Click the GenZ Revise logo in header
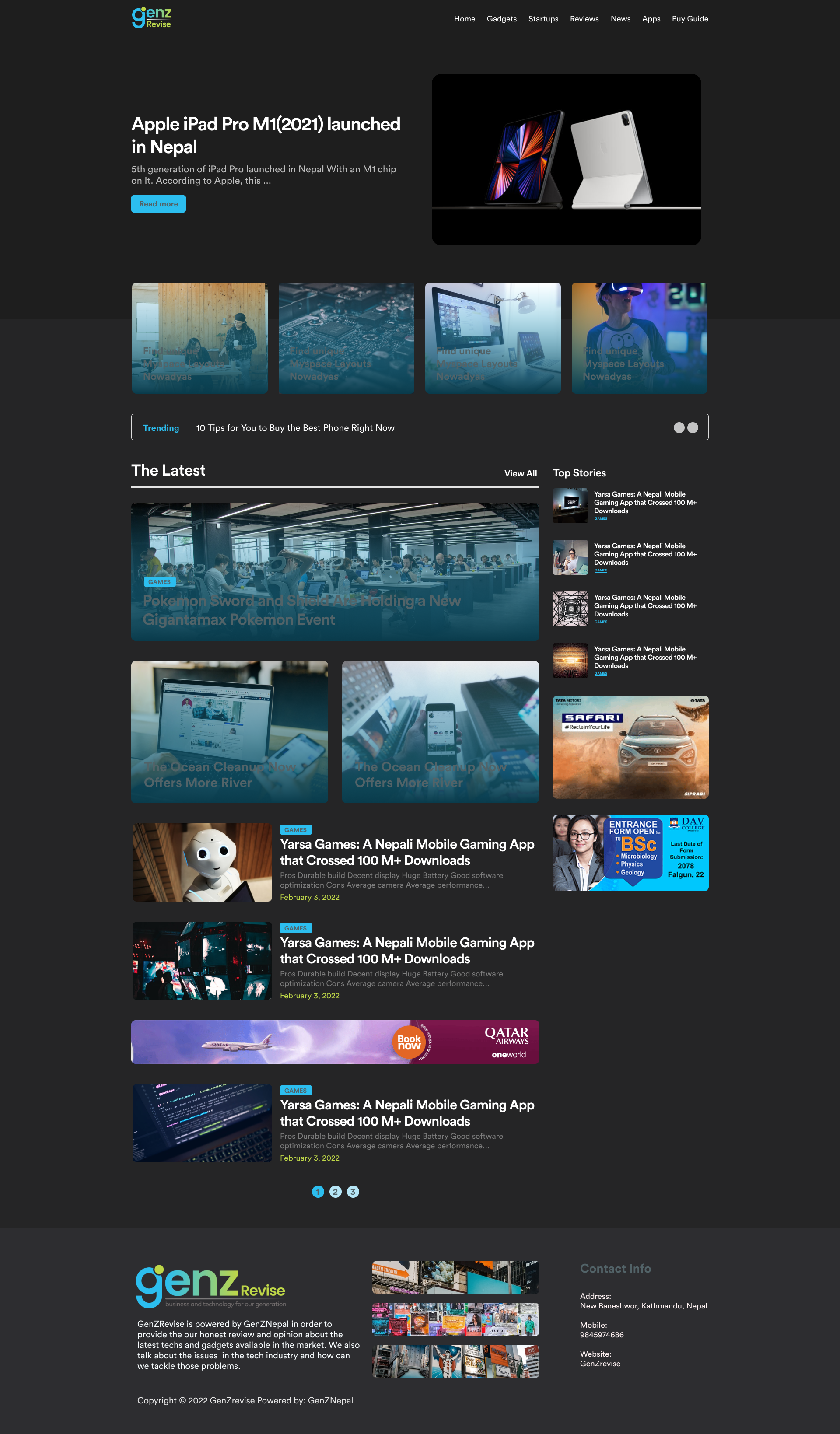 tap(151, 17)
